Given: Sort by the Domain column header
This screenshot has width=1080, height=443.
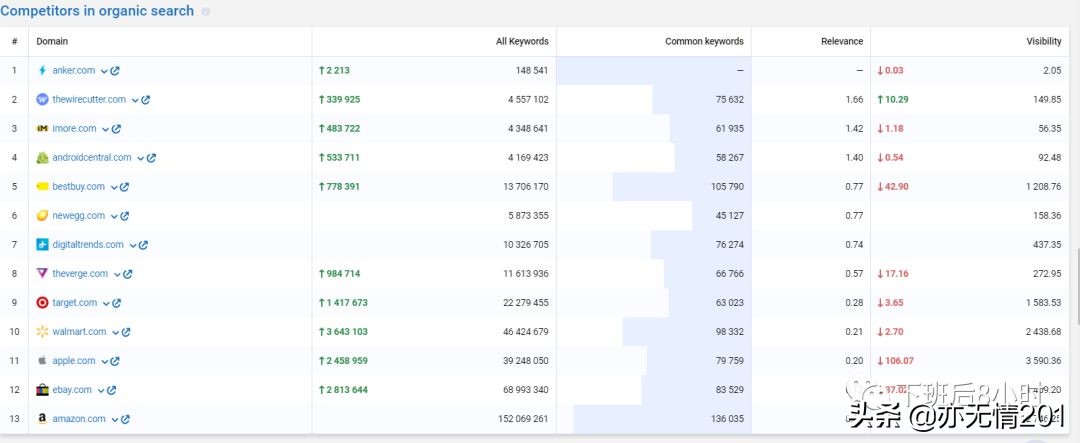Looking at the screenshot, I should click(52, 41).
